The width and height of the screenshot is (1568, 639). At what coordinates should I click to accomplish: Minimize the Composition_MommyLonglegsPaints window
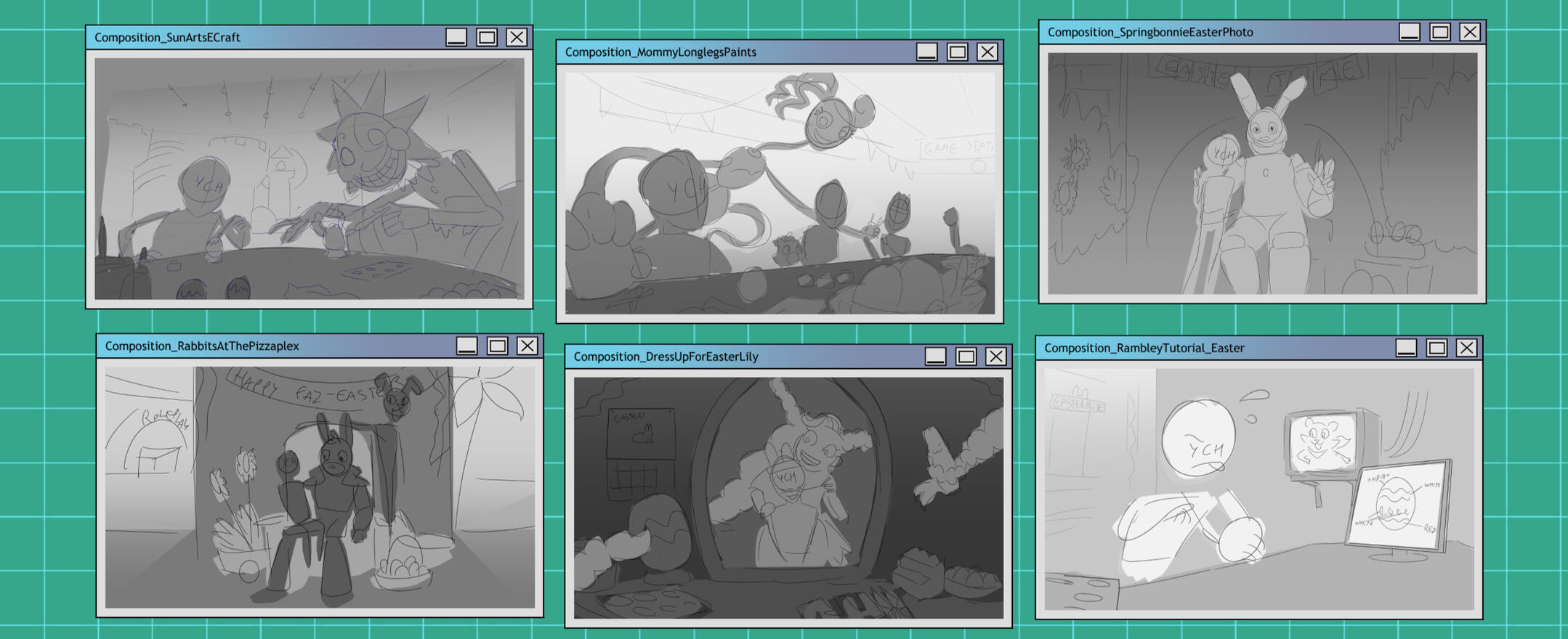point(926,52)
